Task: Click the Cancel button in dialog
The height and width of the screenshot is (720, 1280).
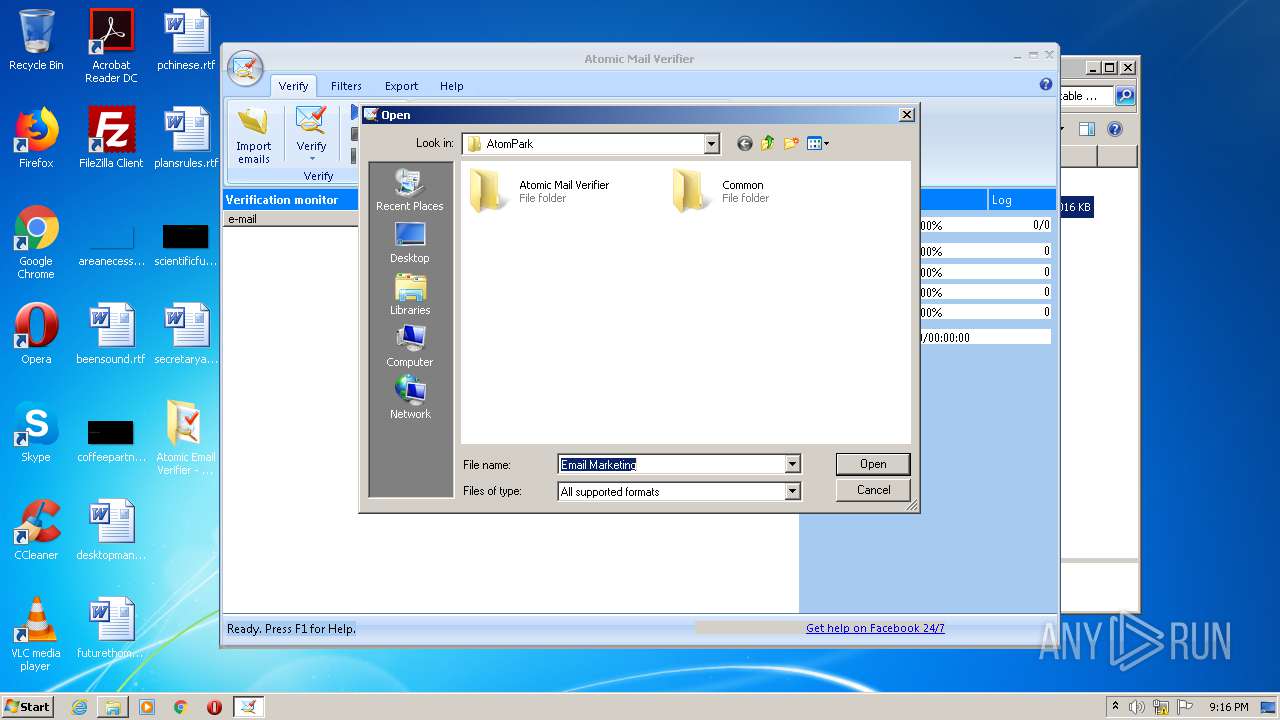Action: click(873, 490)
